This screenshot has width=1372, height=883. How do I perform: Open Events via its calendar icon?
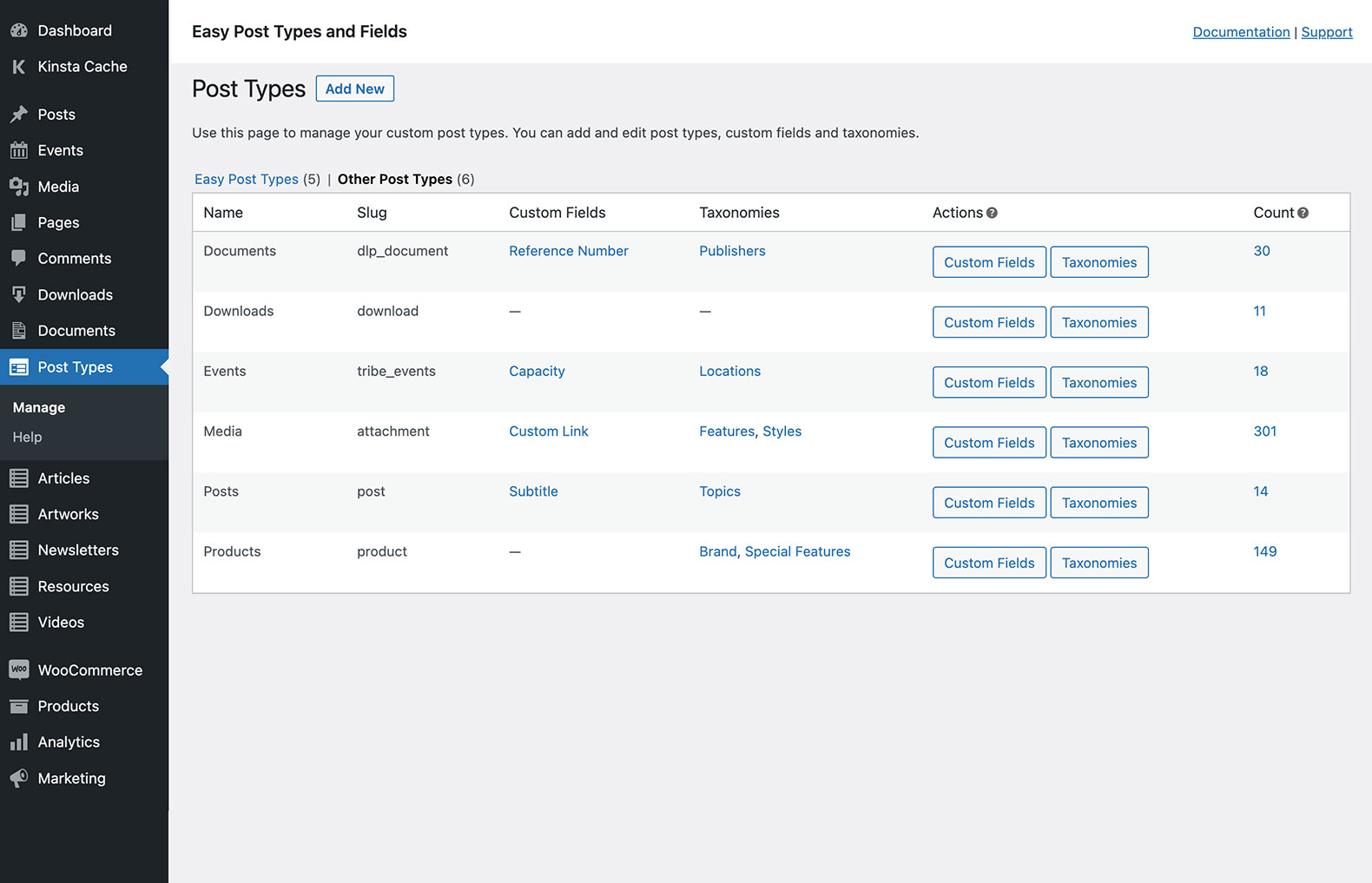[19, 150]
